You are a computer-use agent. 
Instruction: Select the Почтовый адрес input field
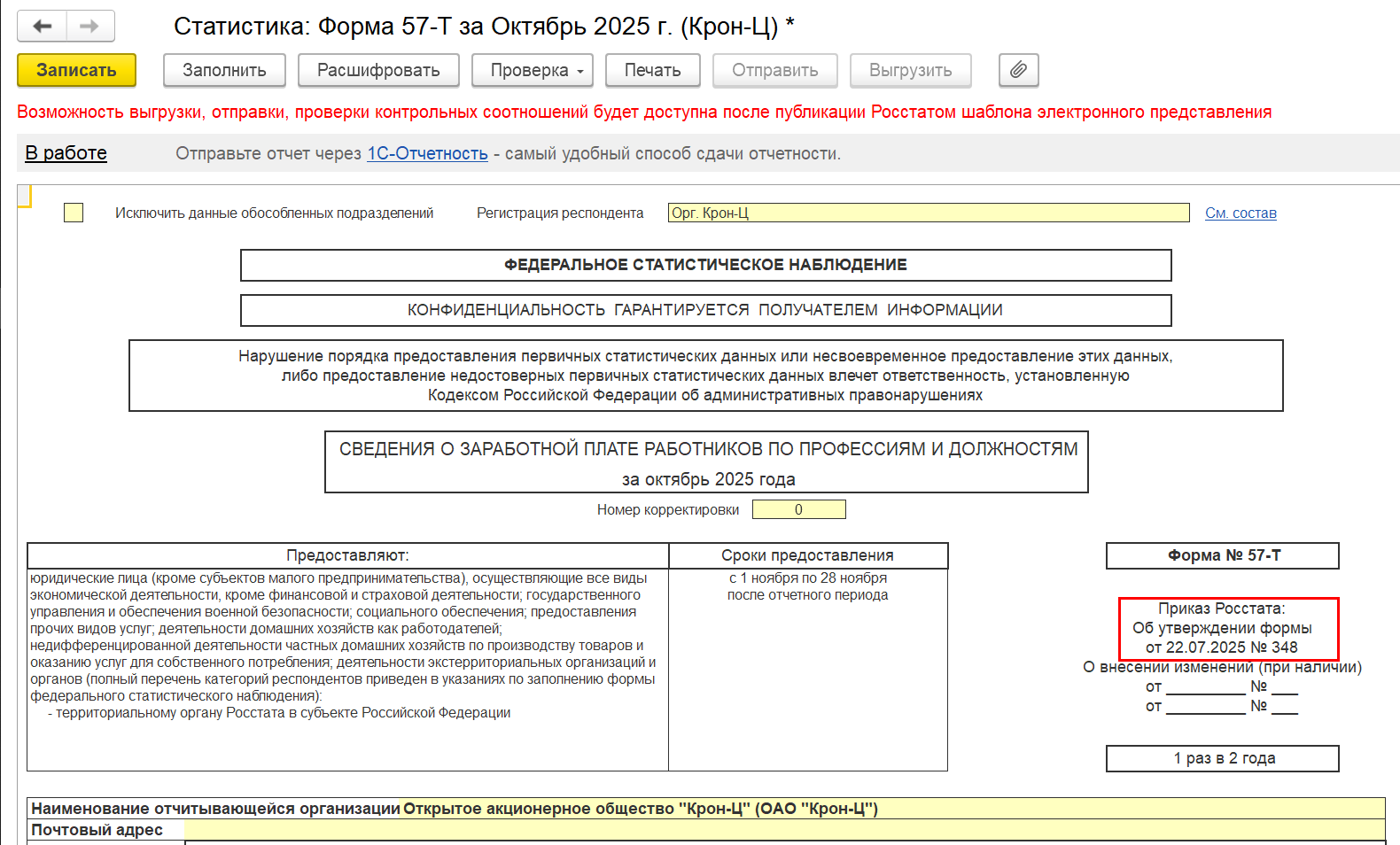[x=784, y=830]
